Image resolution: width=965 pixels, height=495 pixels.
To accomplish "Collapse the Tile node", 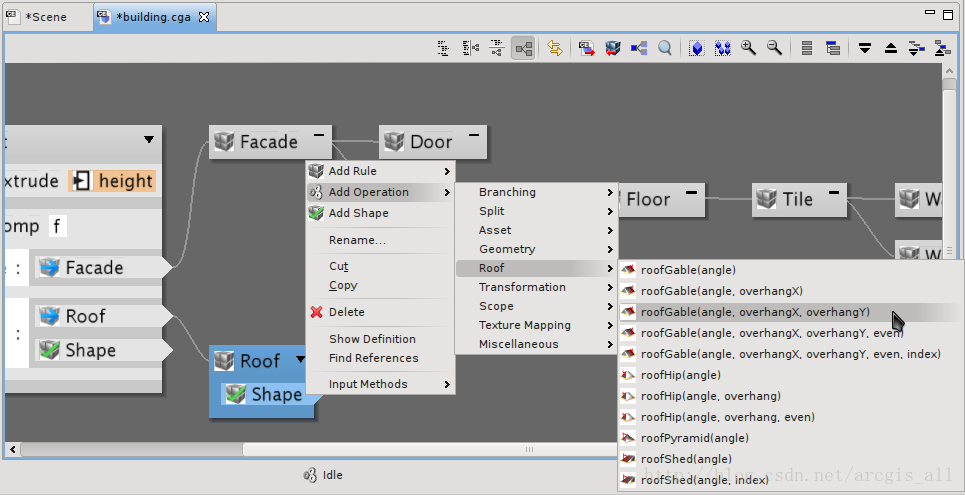I will [834, 192].
